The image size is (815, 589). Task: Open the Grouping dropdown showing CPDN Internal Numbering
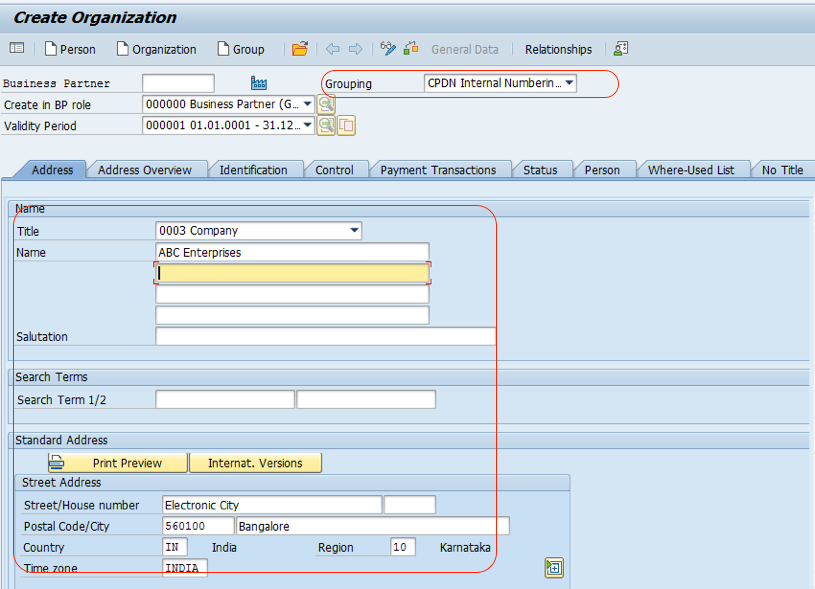coord(570,83)
